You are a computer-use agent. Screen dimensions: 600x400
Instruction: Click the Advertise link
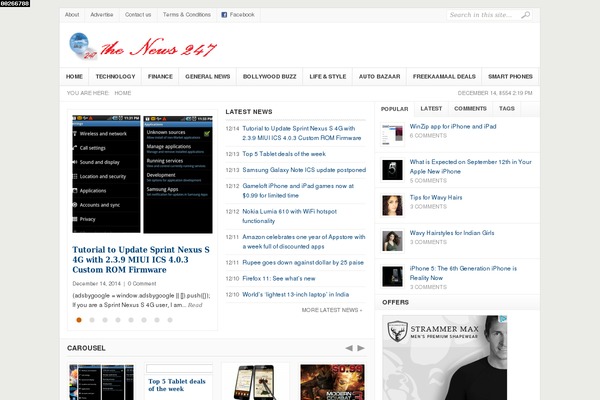[102, 15]
